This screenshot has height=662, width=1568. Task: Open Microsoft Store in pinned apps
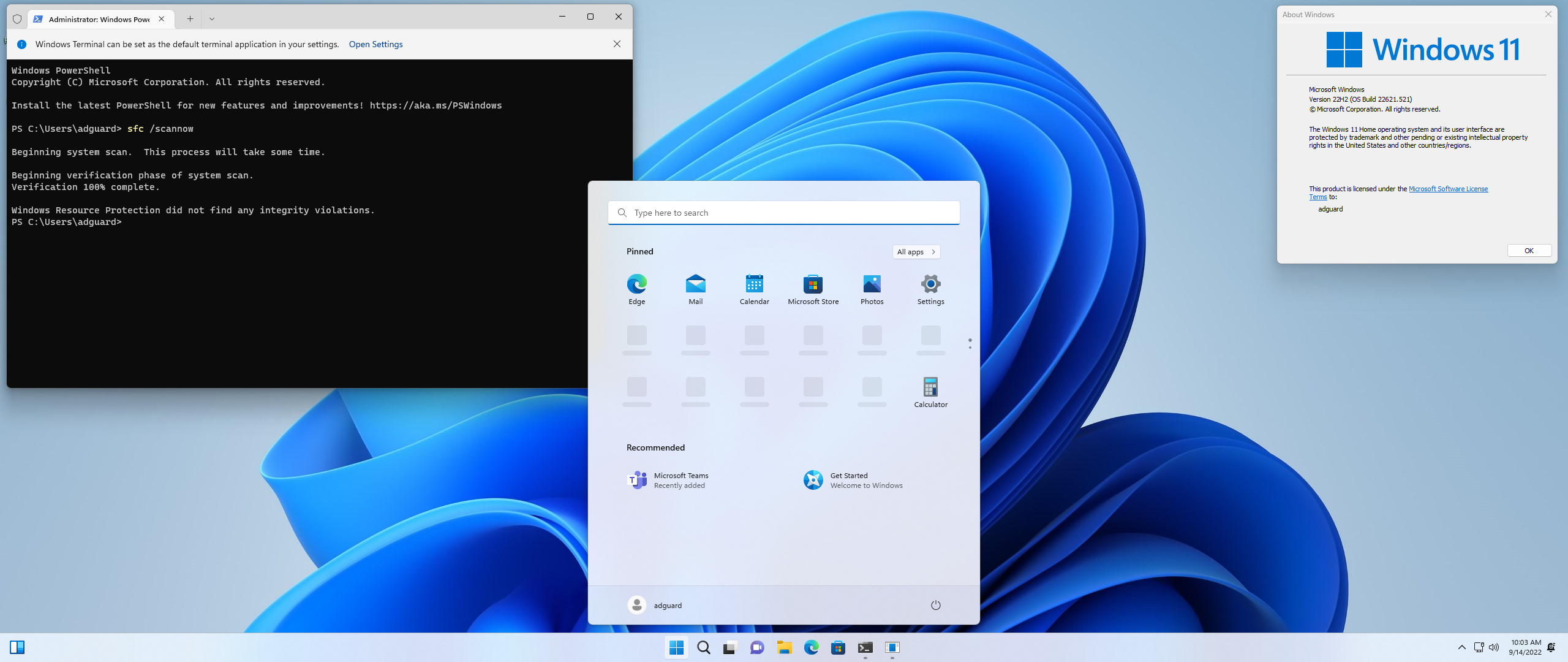813,289
